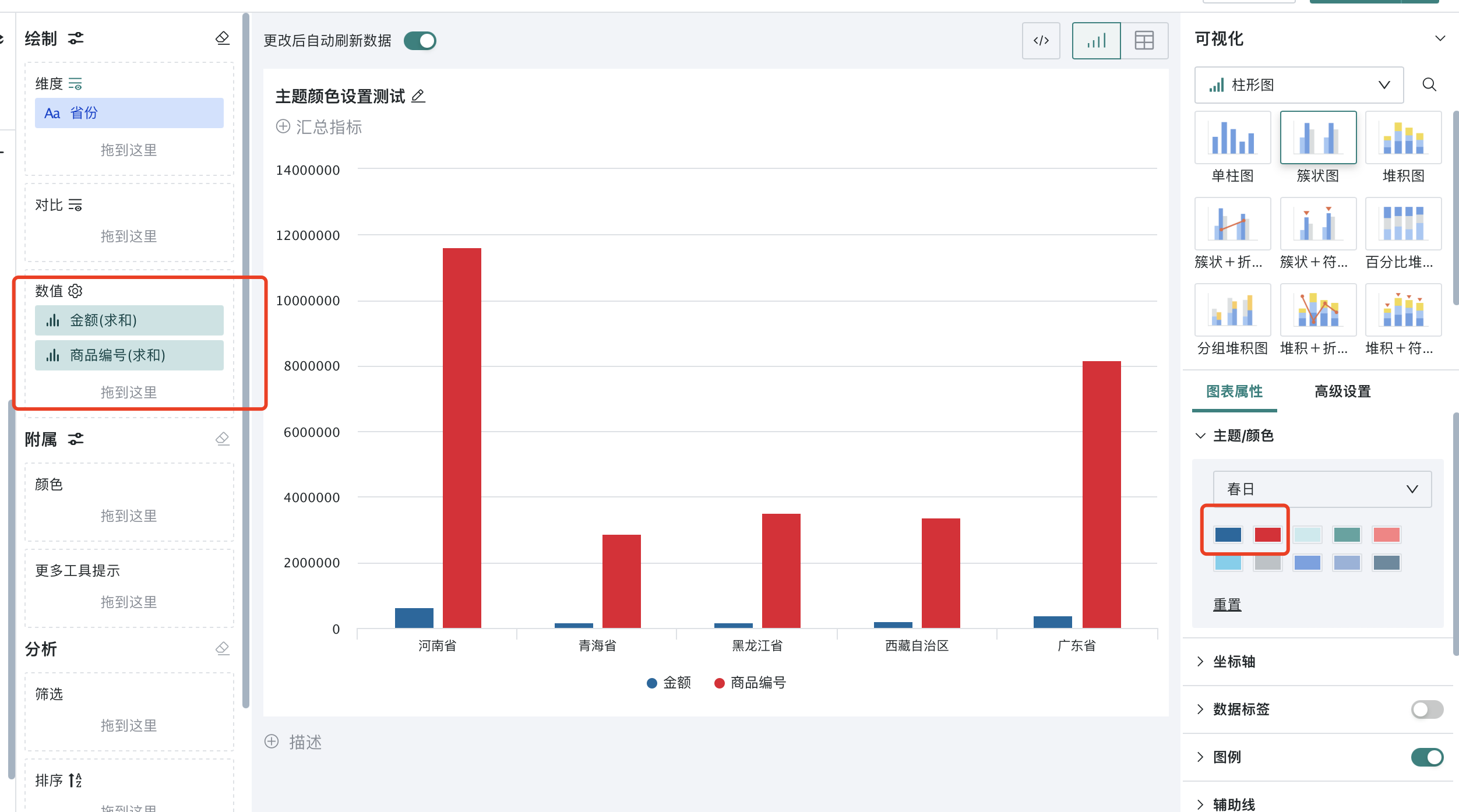
Task: Search visualization types magnifier icon
Action: coord(1429,85)
